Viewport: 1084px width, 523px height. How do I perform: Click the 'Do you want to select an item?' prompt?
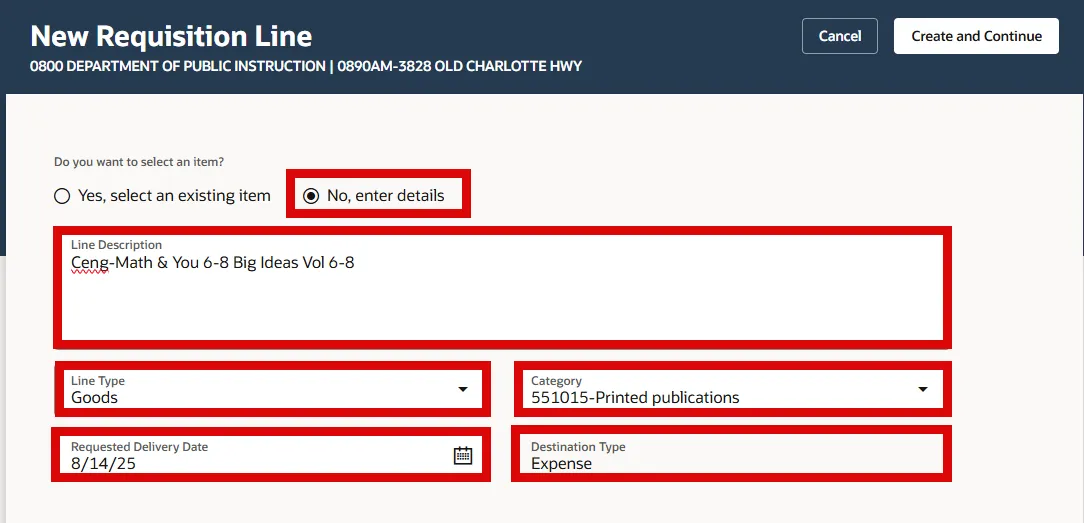click(139, 162)
